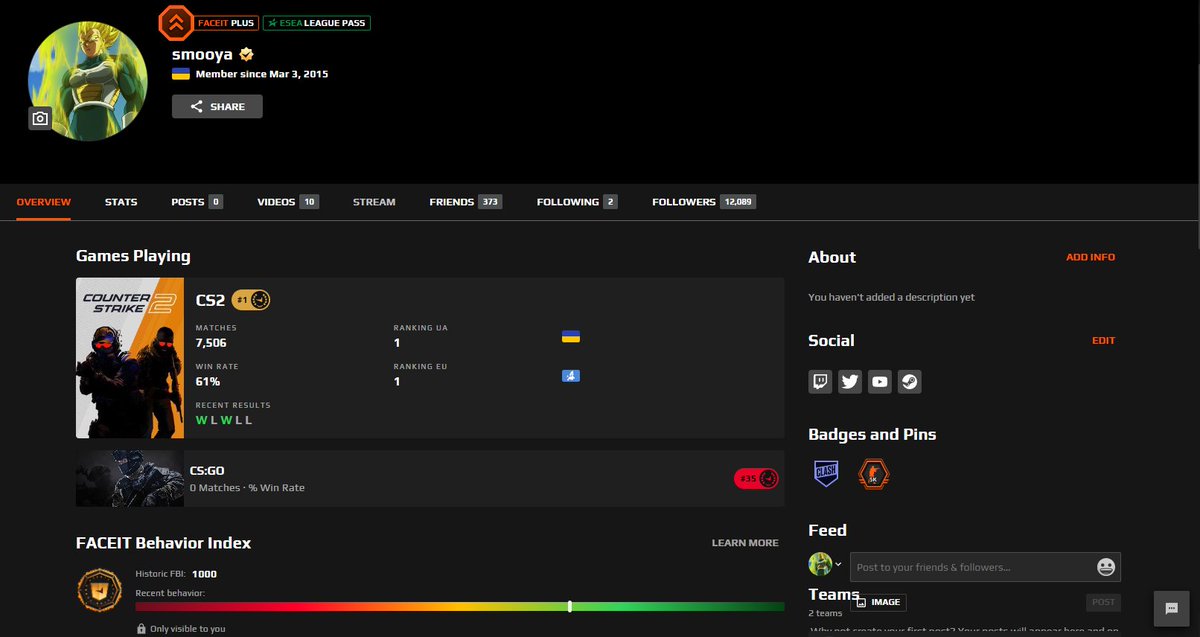
Task: Open the POSTS tab
Action: pos(197,202)
